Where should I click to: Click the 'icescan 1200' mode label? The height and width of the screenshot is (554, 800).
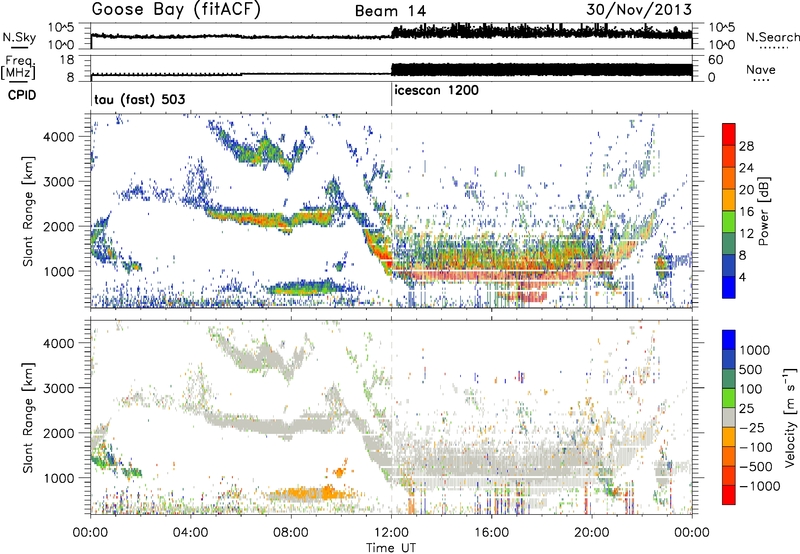(436, 90)
